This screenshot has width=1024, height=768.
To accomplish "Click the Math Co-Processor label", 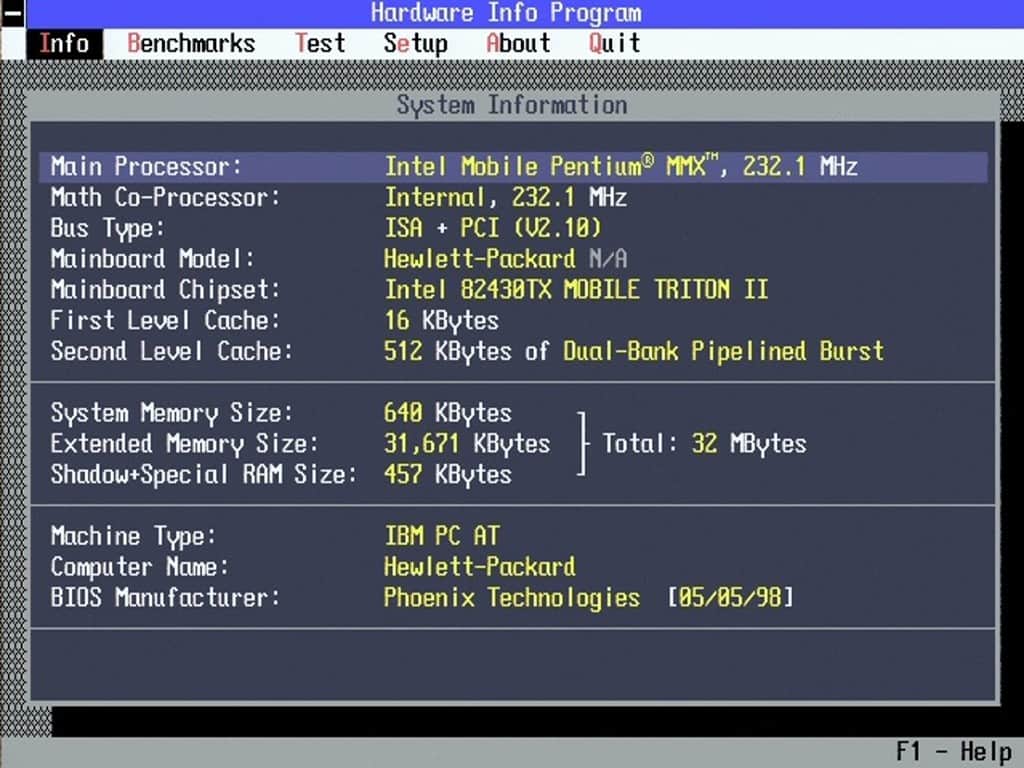I will coord(165,197).
